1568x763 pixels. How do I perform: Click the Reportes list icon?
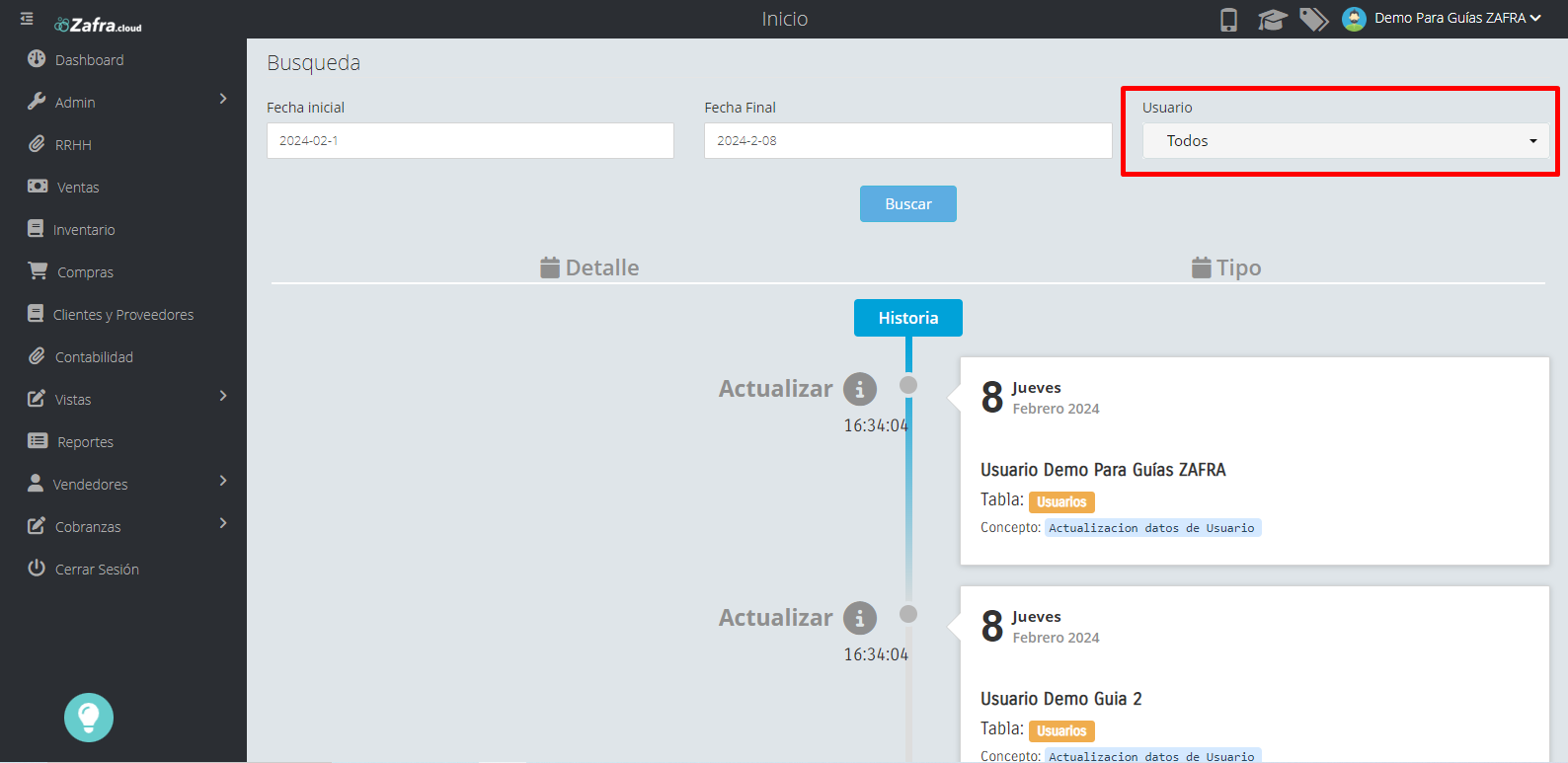point(38,440)
